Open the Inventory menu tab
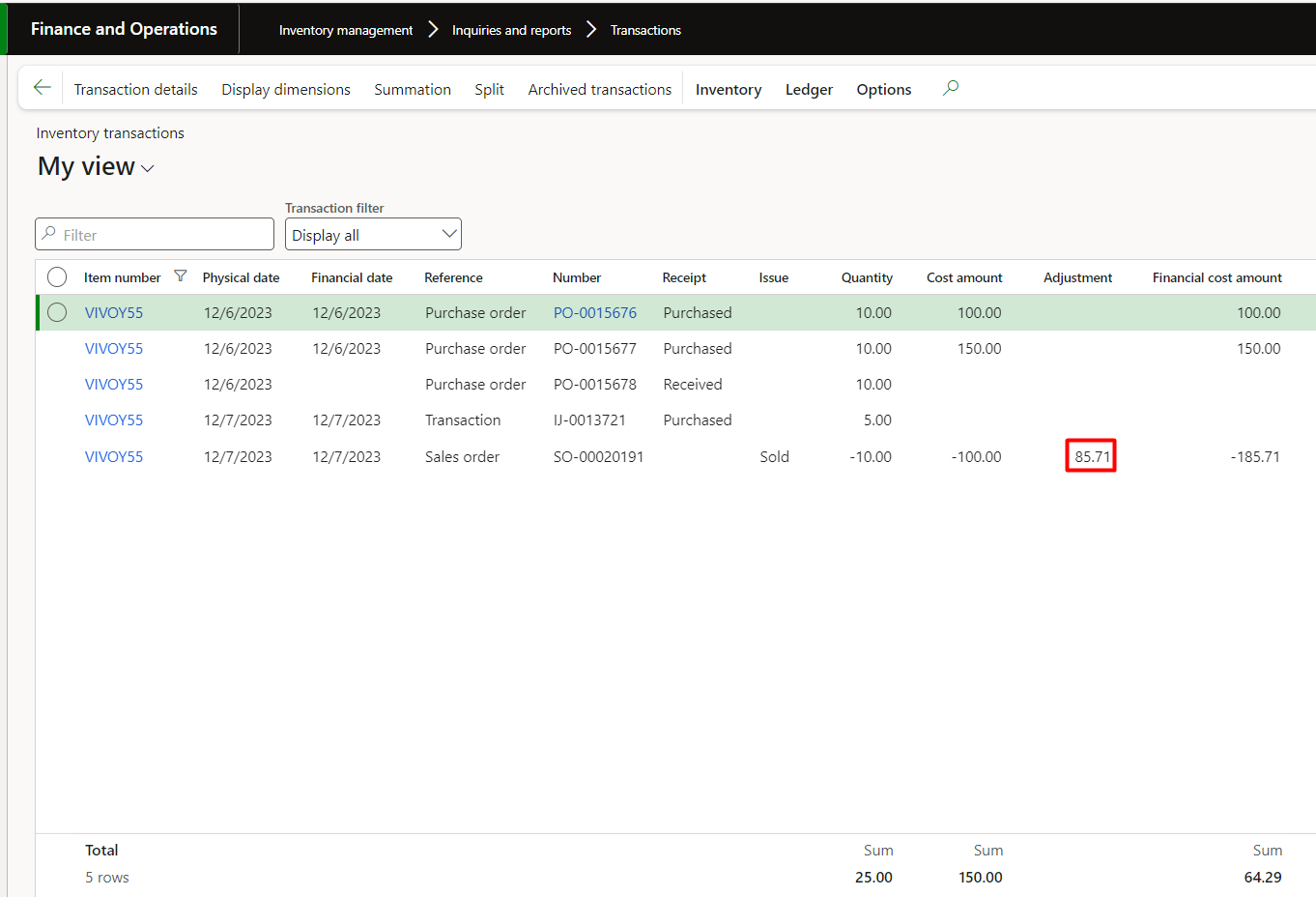The width and height of the screenshot is (1316, 897). click(728, 90)
